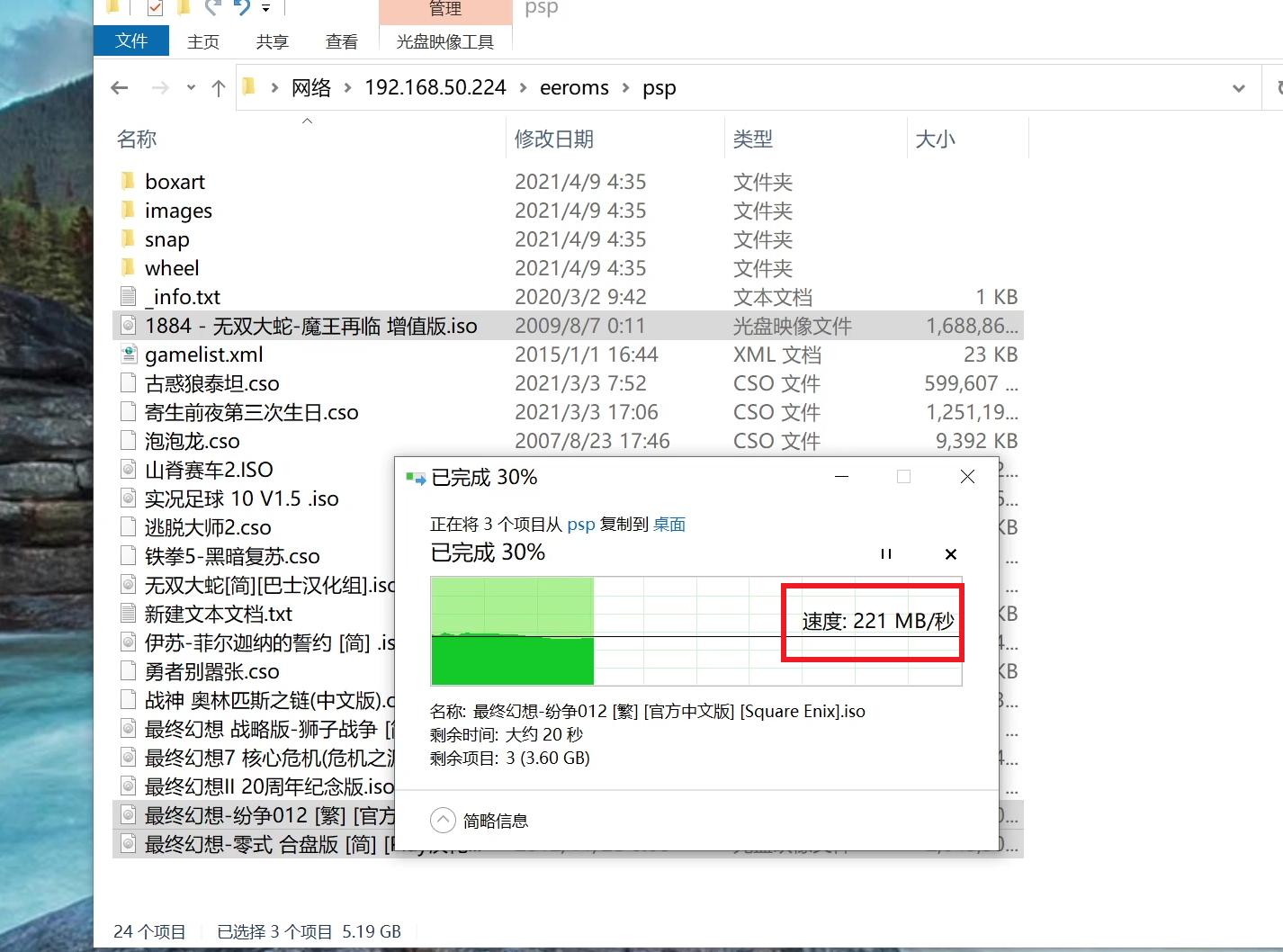Collapse copy details via 简略信息 chevron

tap(443, 820)
